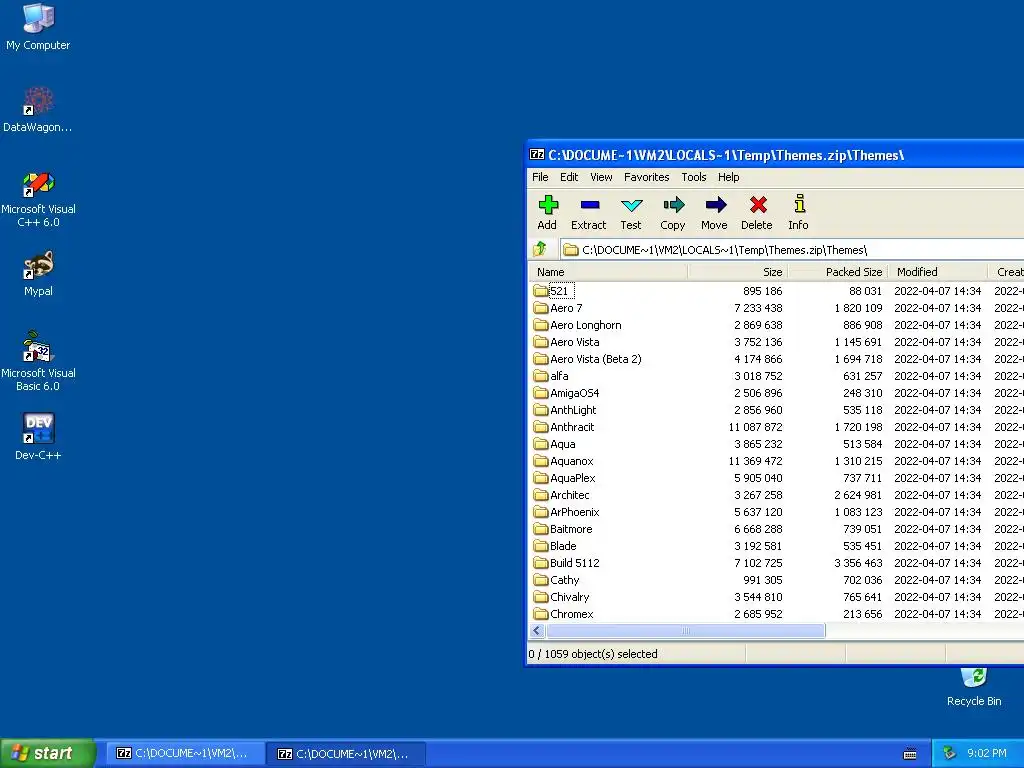Click packed size value 3 356 463
1024x768 pixels.
[x=858, y=563]
